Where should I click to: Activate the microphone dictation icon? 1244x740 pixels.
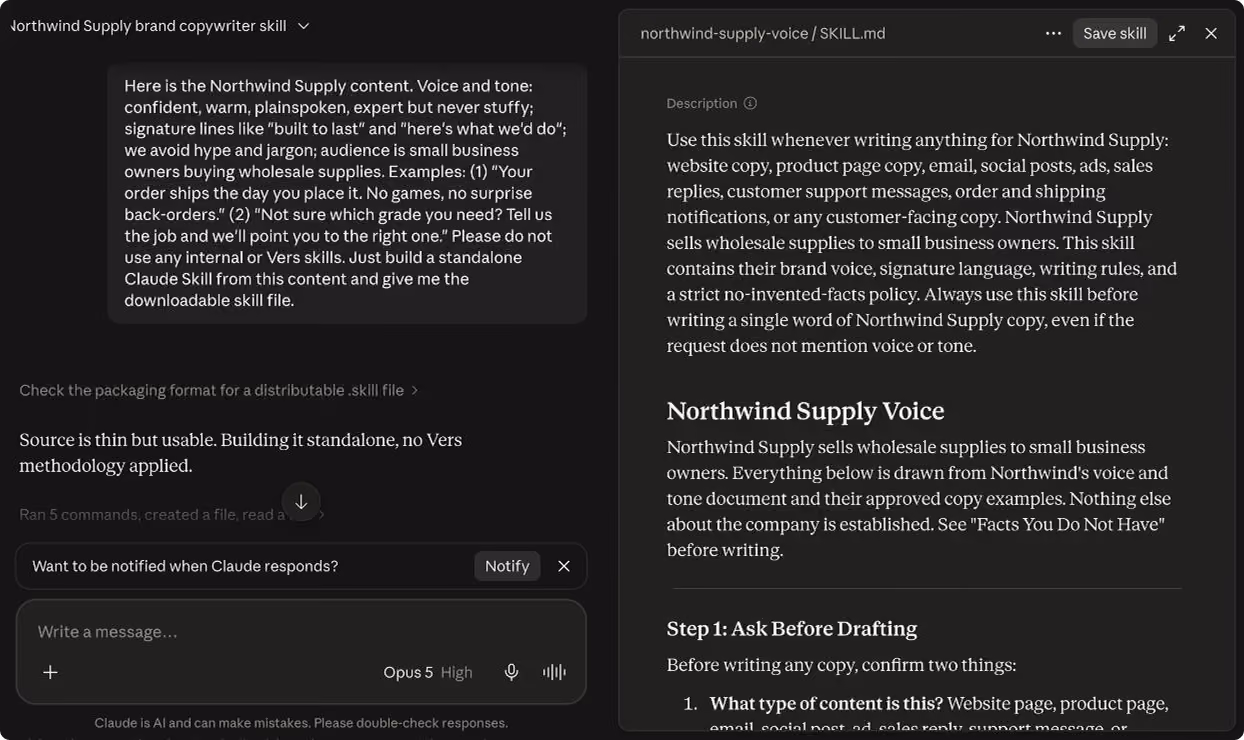click(511, 672)
